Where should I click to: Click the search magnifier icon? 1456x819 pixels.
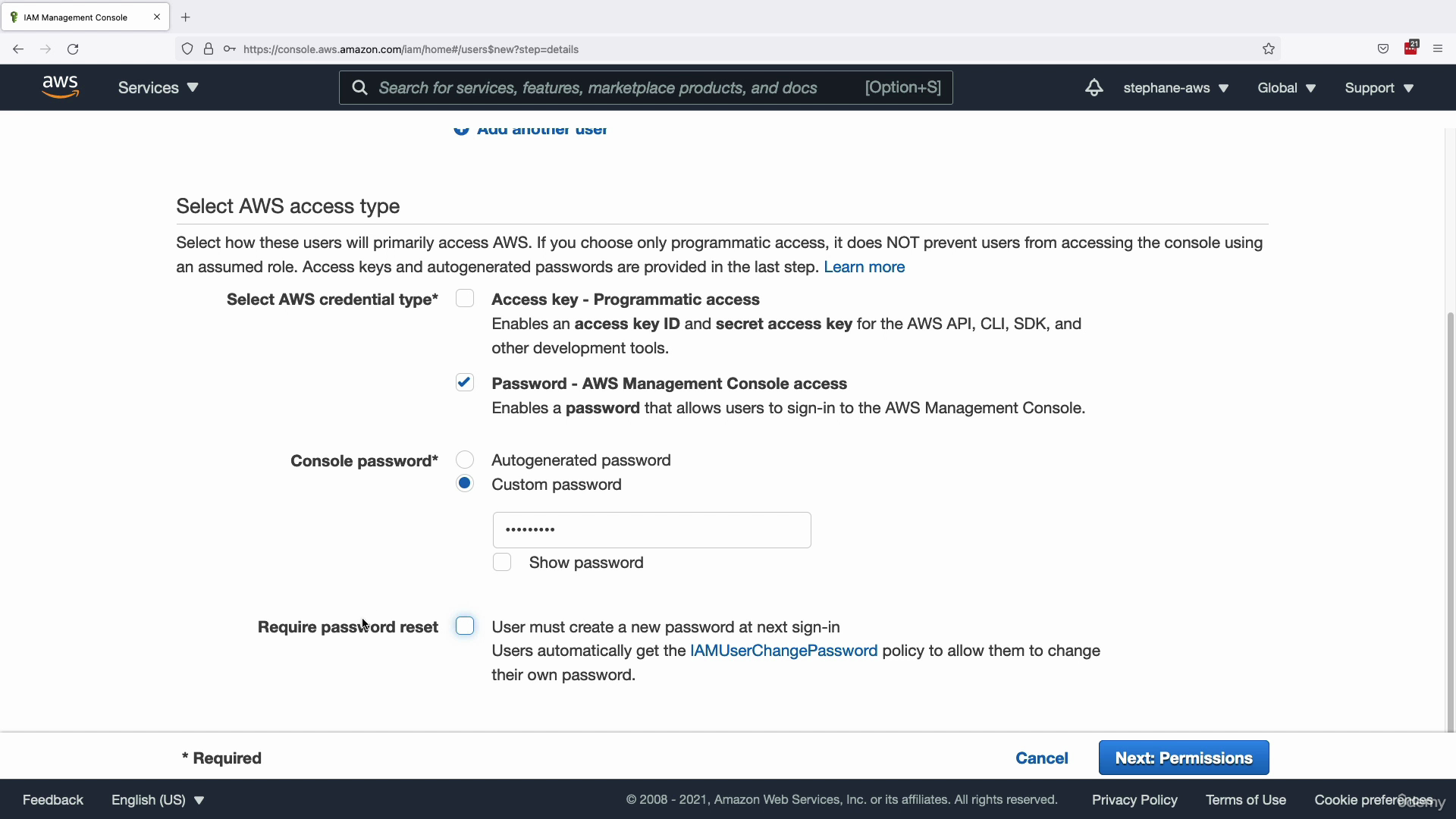pos(360,88)
